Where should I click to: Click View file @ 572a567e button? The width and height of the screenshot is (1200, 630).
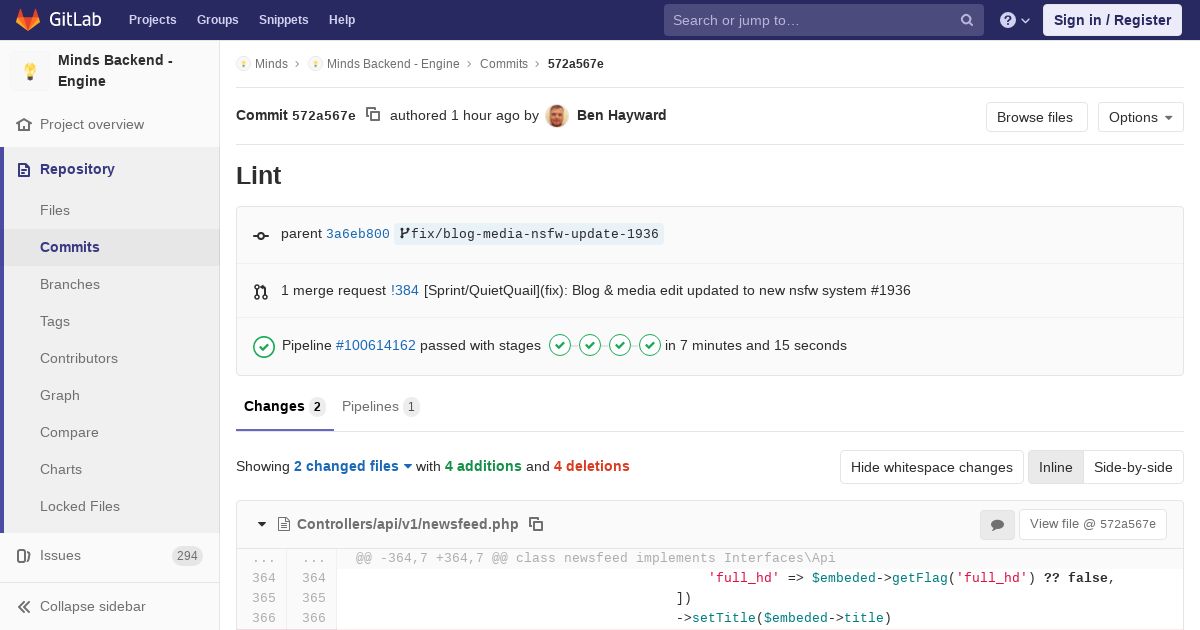coord(1092,524)
